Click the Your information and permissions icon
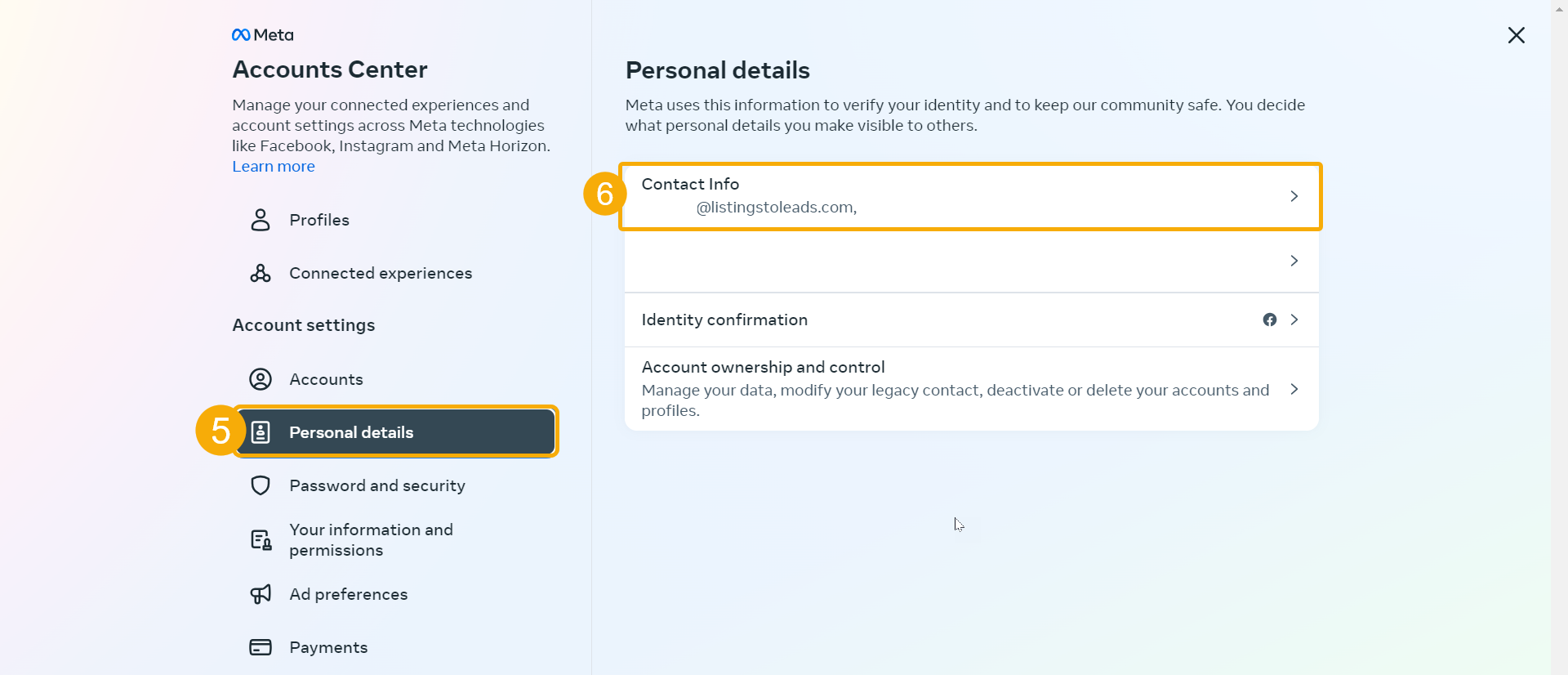Screen dimensions: 1568x675 point(261,540)
